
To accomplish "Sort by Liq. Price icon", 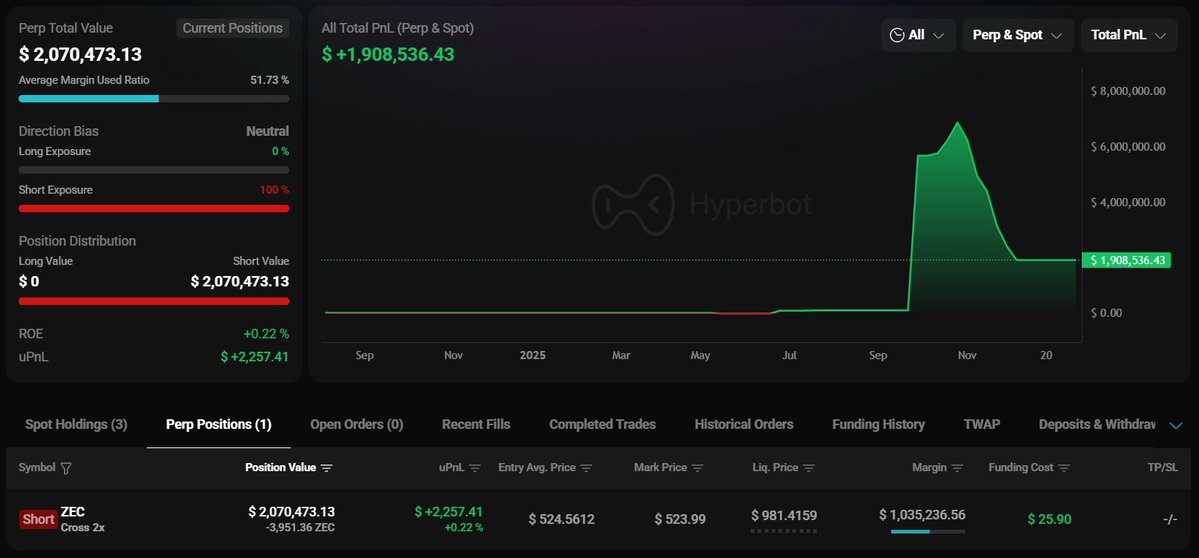I will pos(808,468).
